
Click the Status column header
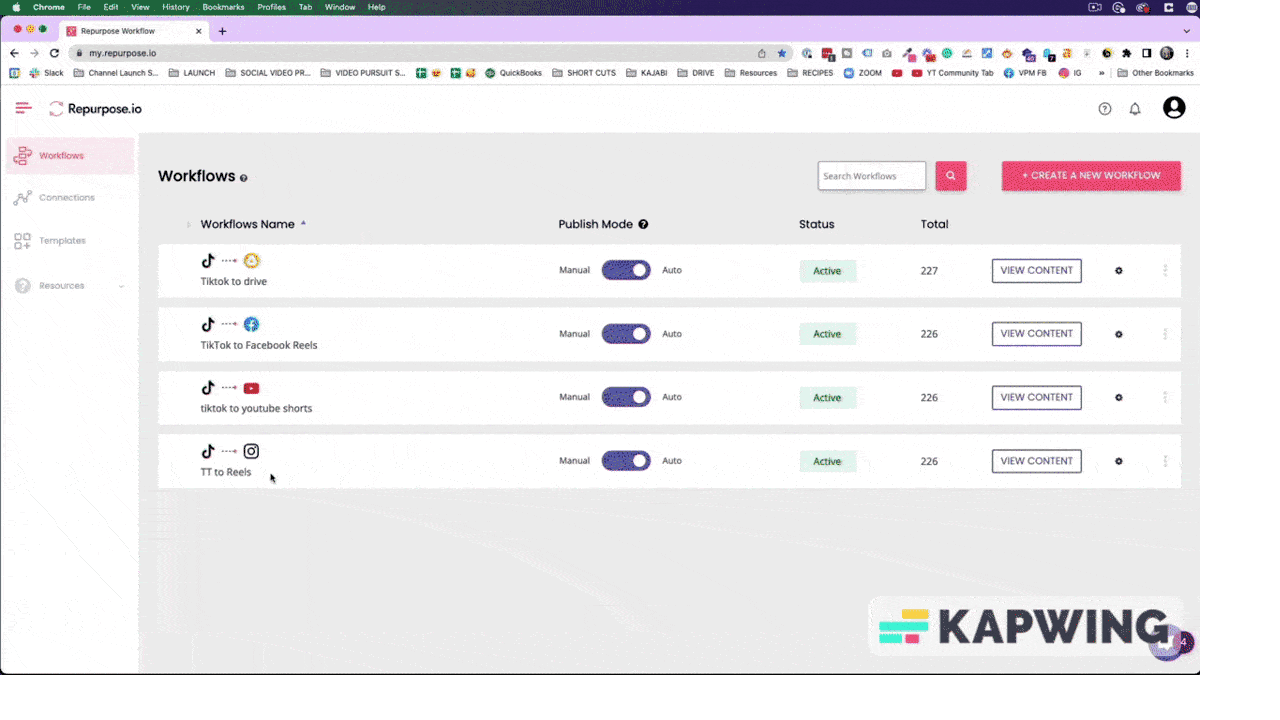[x=816, y=224]
